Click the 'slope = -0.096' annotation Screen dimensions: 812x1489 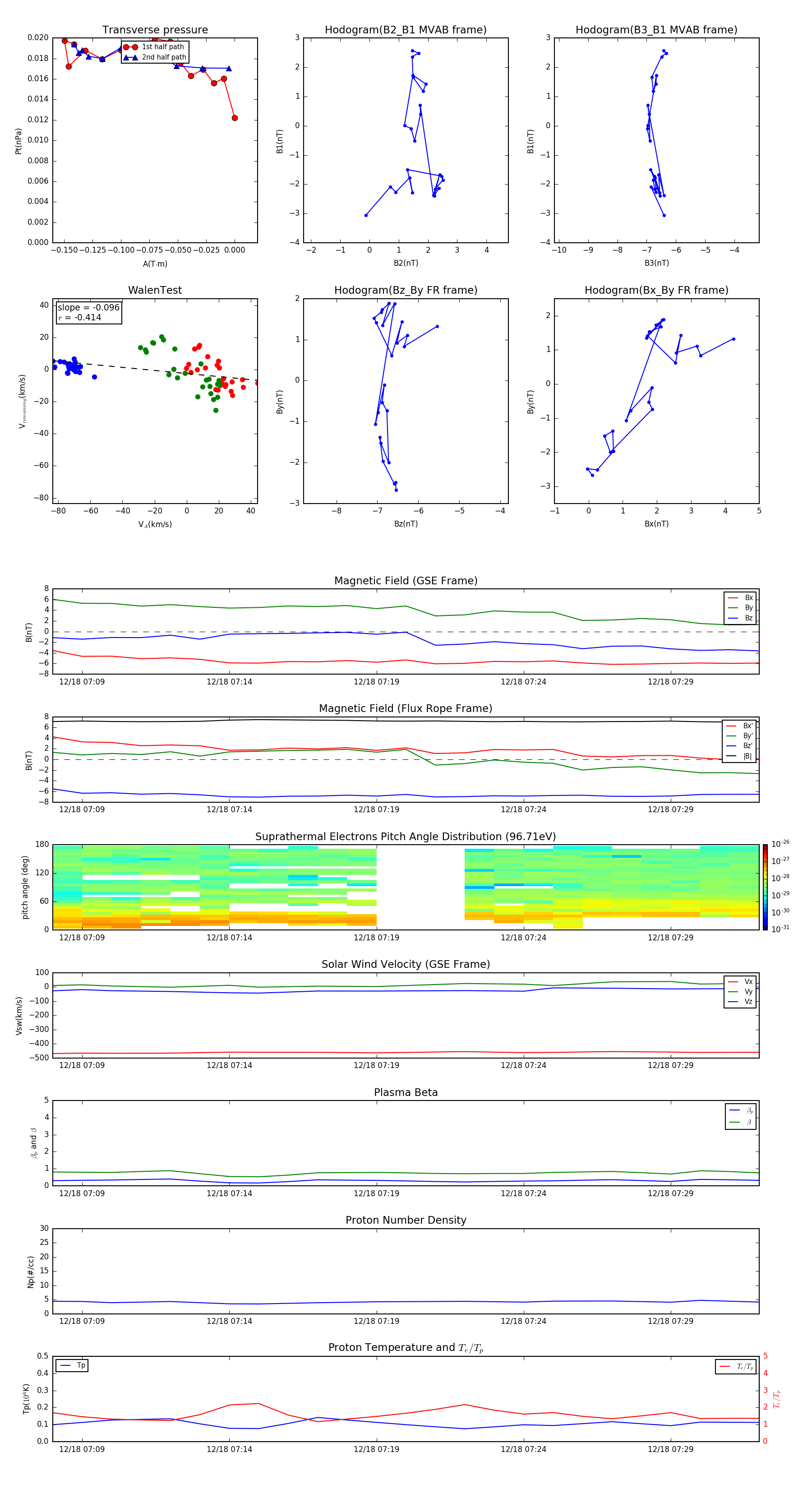tap(88, 308)
